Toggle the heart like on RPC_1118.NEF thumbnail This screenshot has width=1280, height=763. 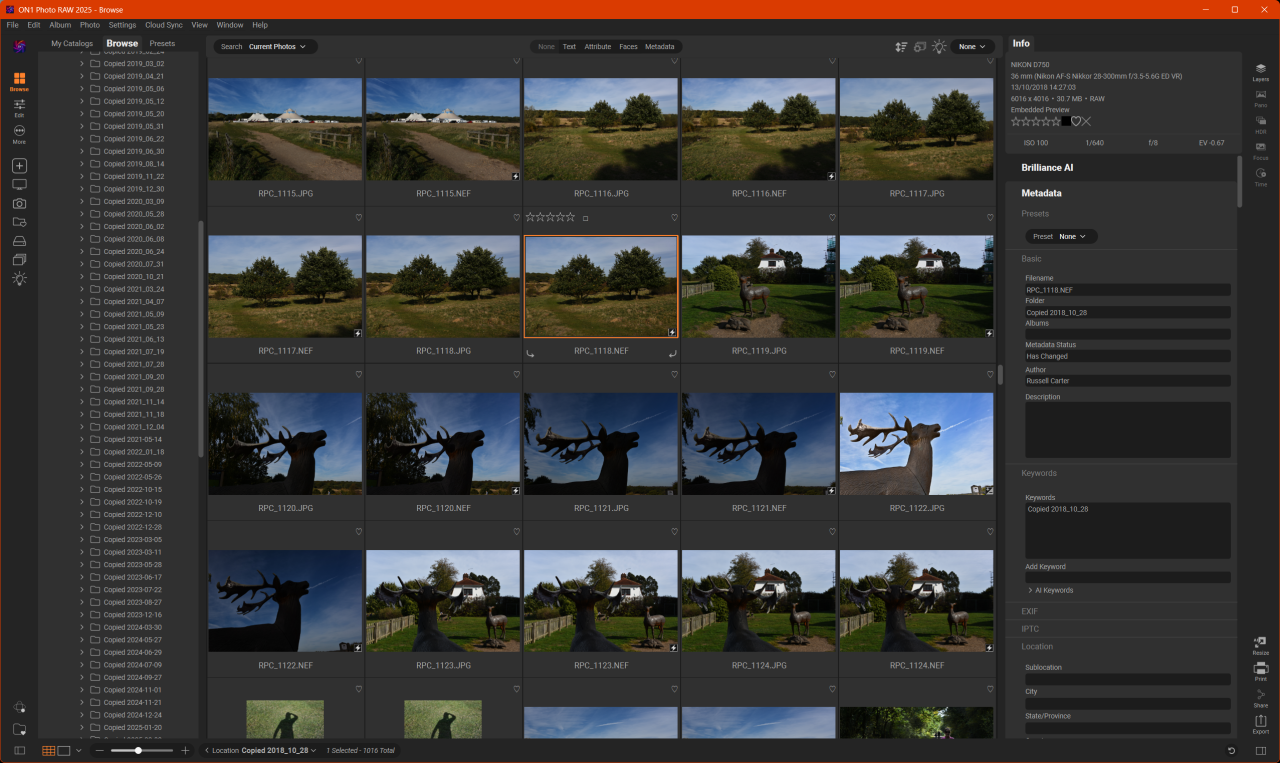click(x=674, y=218)
